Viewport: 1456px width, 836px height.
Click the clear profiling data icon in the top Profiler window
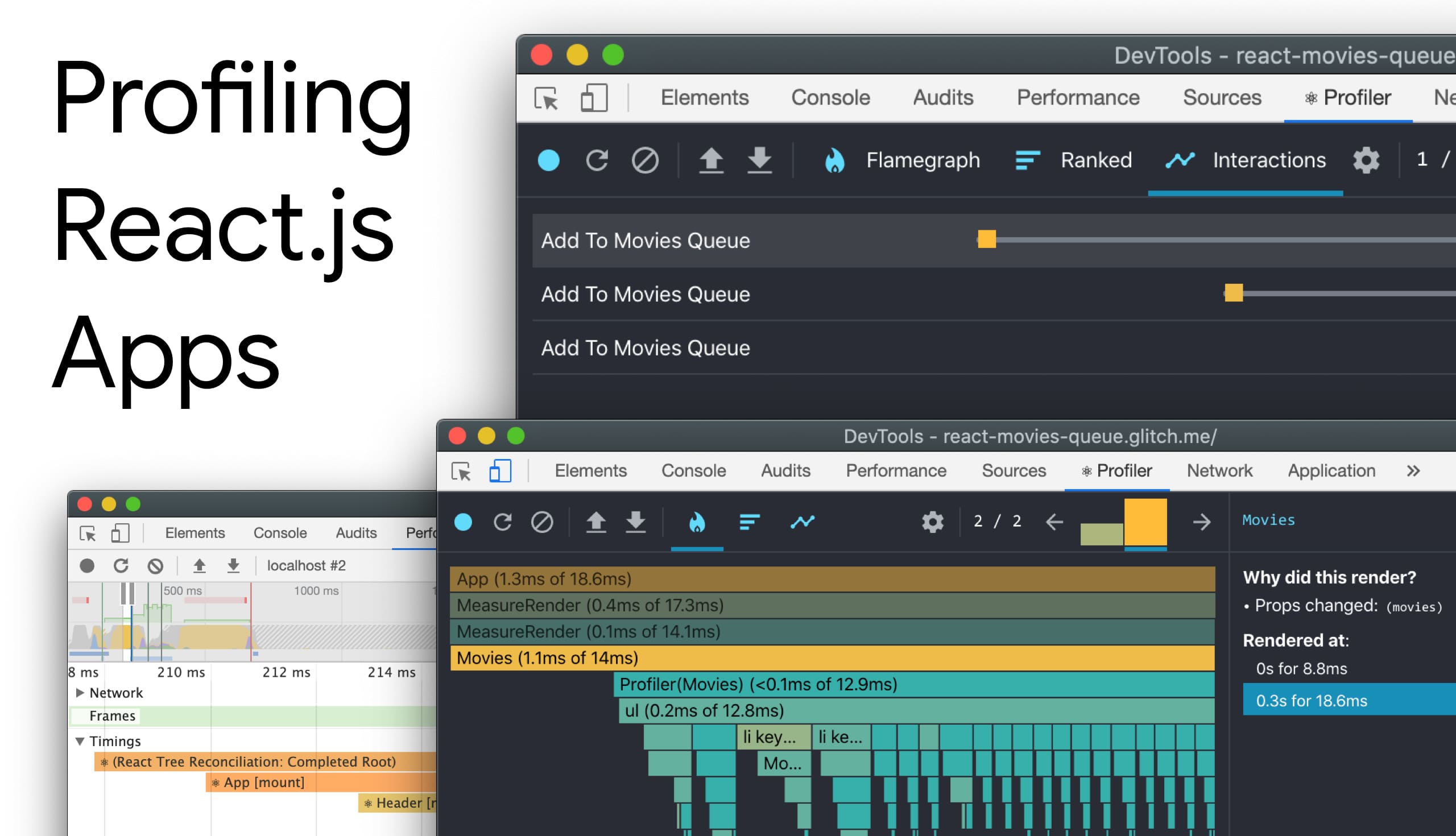click(645, 160)
